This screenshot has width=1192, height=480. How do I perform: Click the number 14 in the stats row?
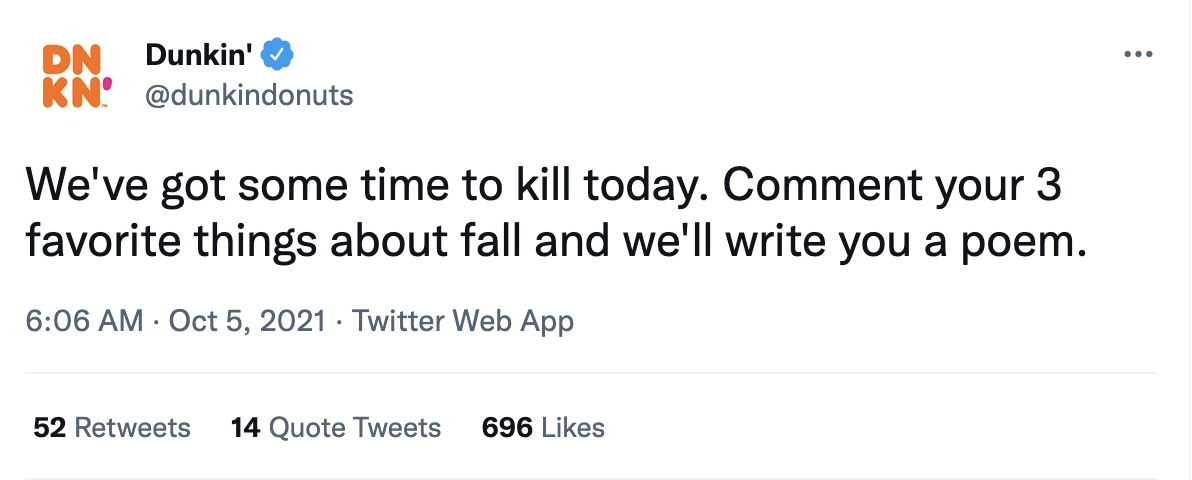[245, 428]
